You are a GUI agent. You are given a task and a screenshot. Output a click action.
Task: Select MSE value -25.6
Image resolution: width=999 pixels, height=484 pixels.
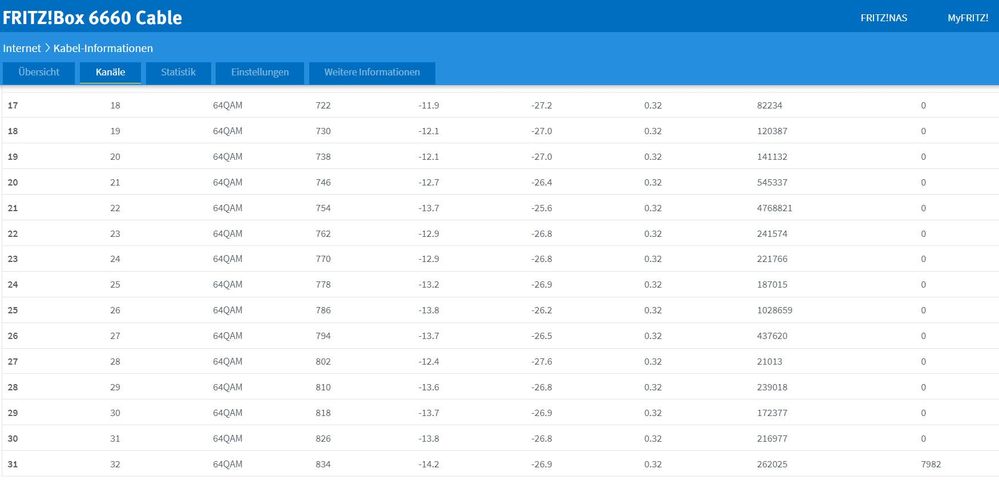click(x=542, y=208)
